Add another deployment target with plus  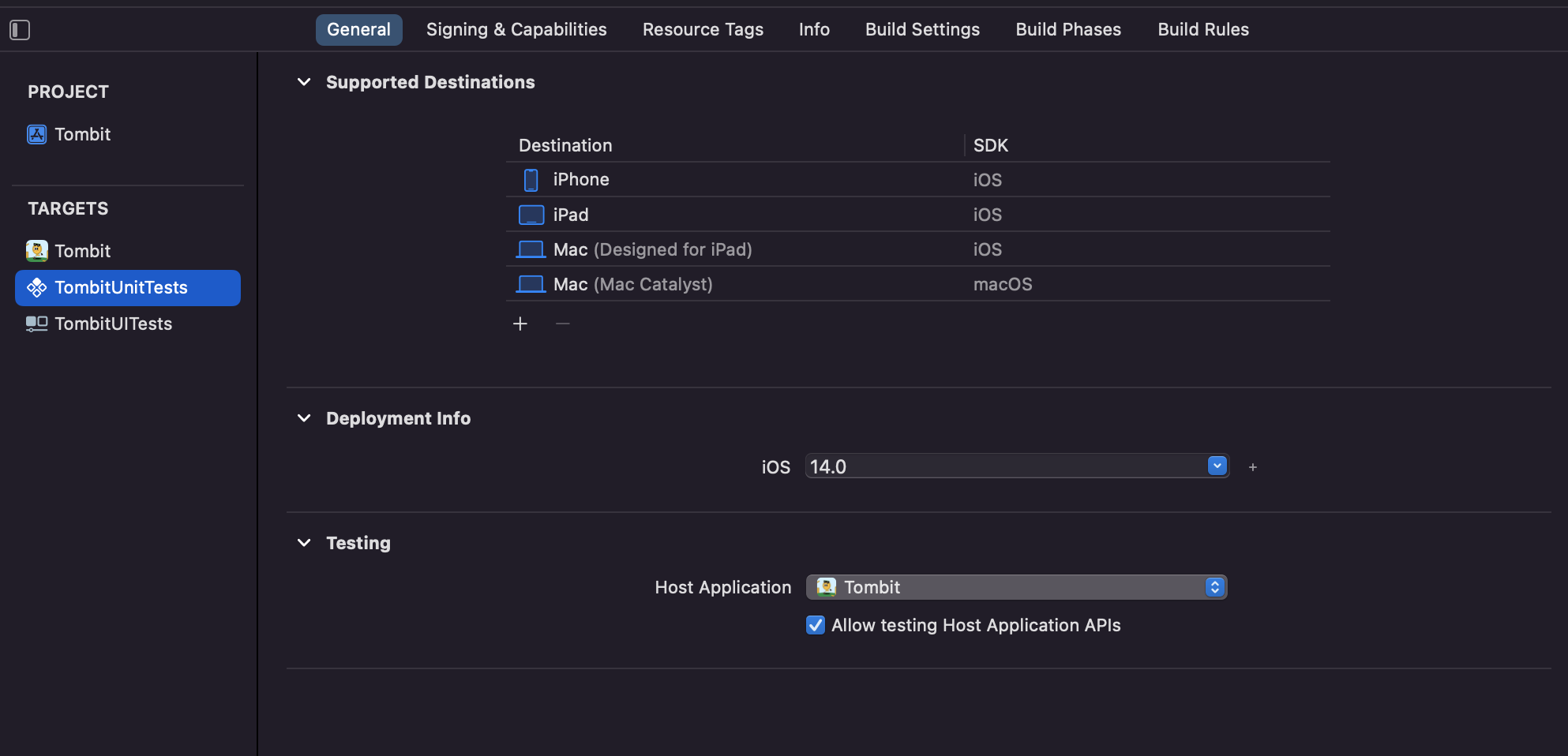click(1253, 467)
